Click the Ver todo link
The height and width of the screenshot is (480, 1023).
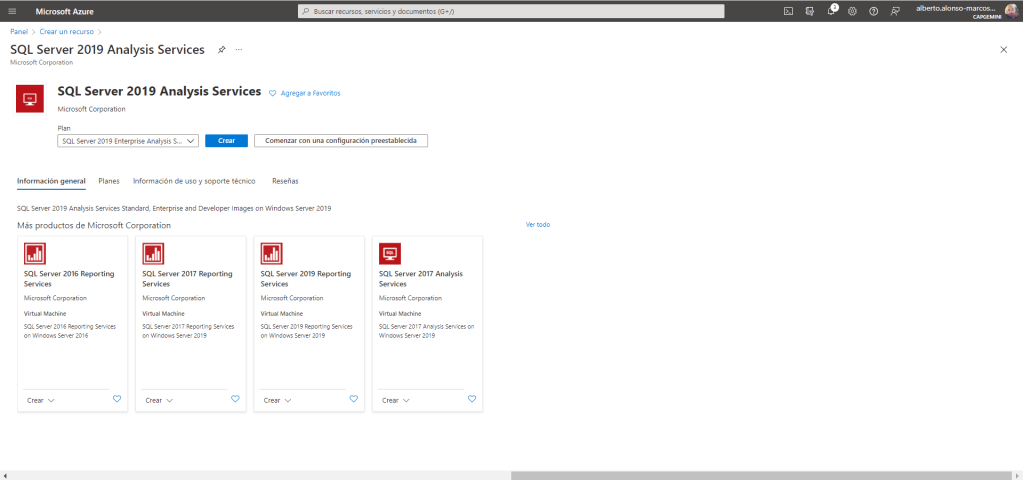(x=537, y=225)
